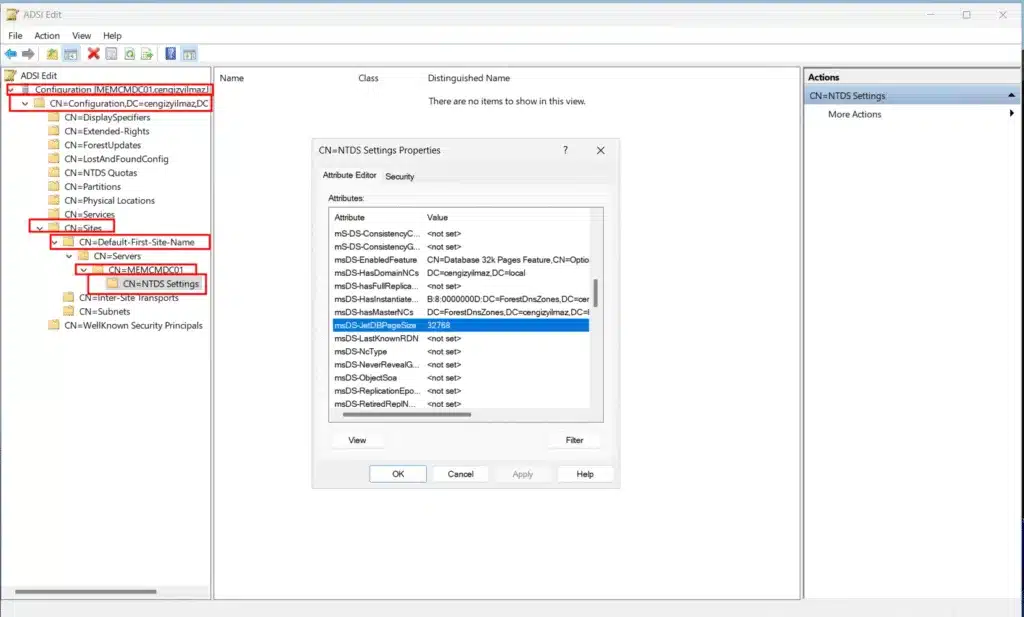Click the Up one level toolbar icon

(x=52, y=54)
